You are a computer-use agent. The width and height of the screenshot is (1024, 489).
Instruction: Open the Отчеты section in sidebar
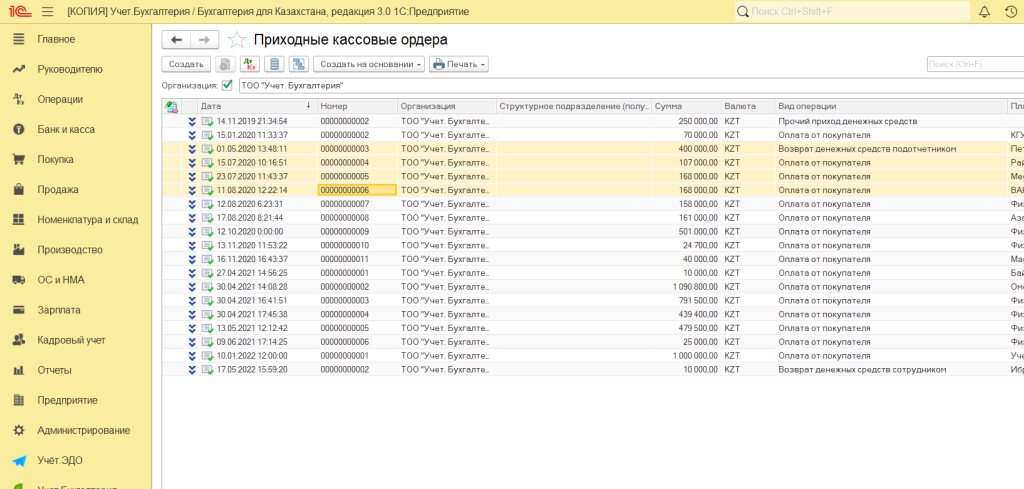[x=54, y=370]
